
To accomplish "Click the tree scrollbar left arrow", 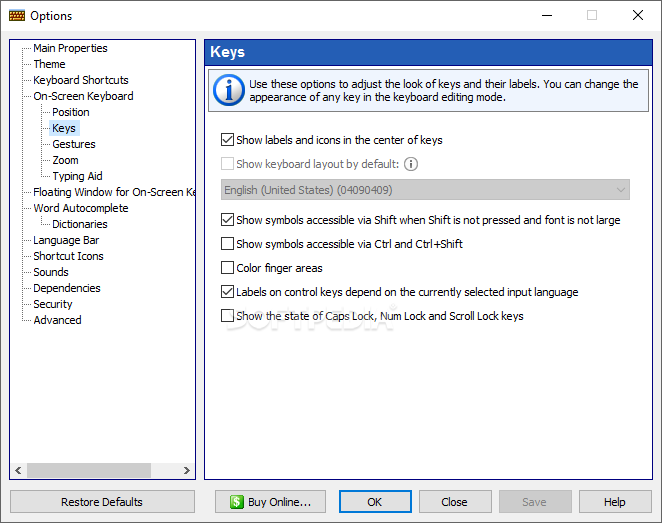I will 18,471.
